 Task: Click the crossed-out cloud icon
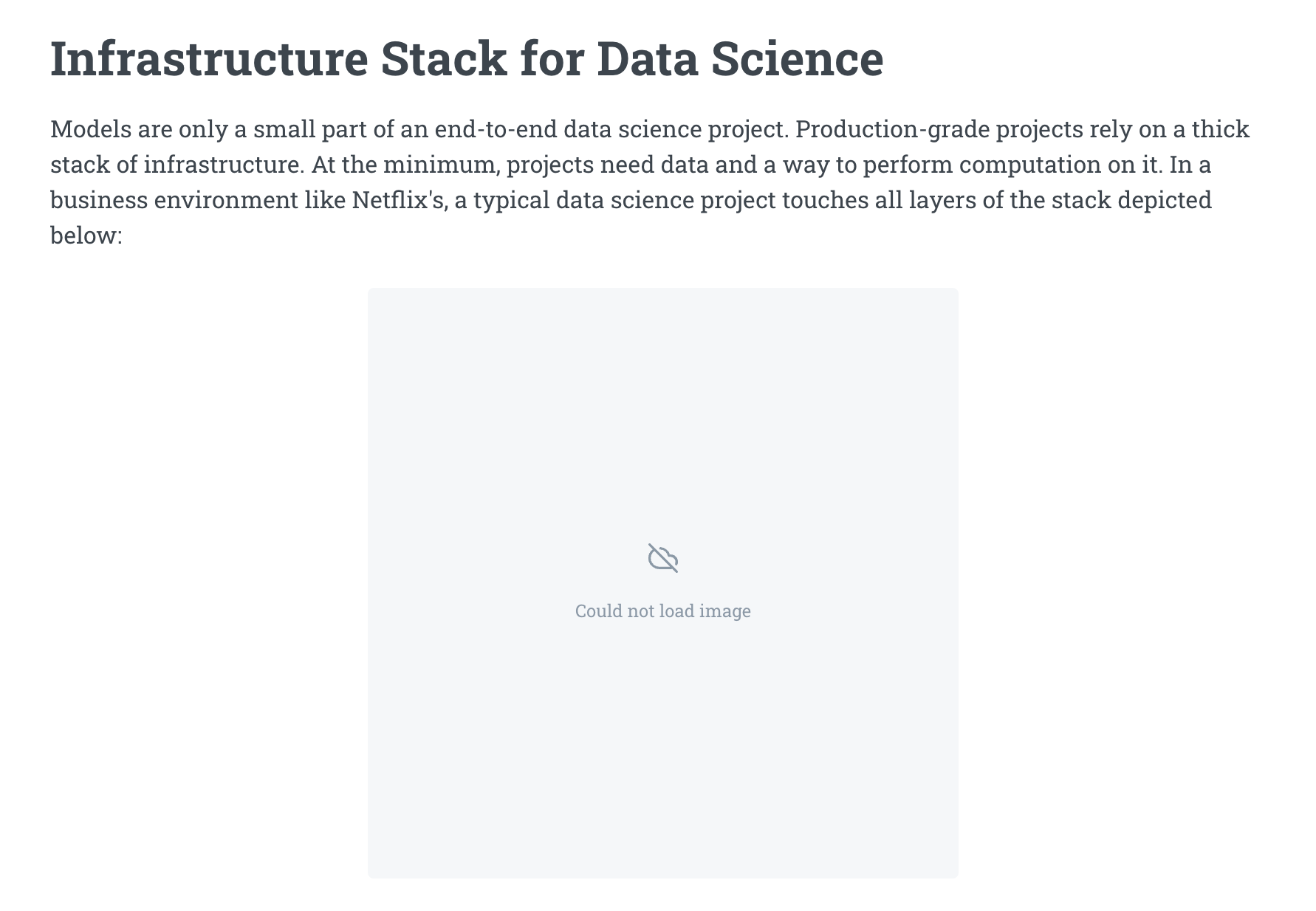tap(663, 558)
